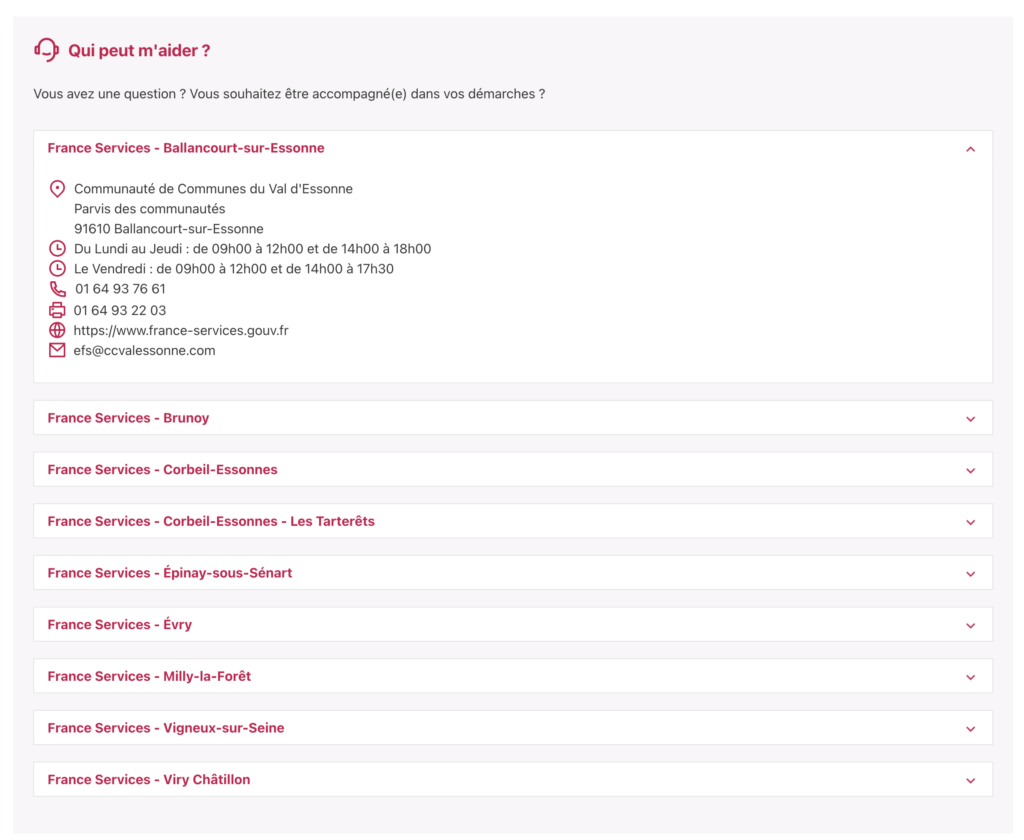Click the Du Lundi au Jeudi opening hours
Viewport: 1024px width, 840px height.
point(253,249)
